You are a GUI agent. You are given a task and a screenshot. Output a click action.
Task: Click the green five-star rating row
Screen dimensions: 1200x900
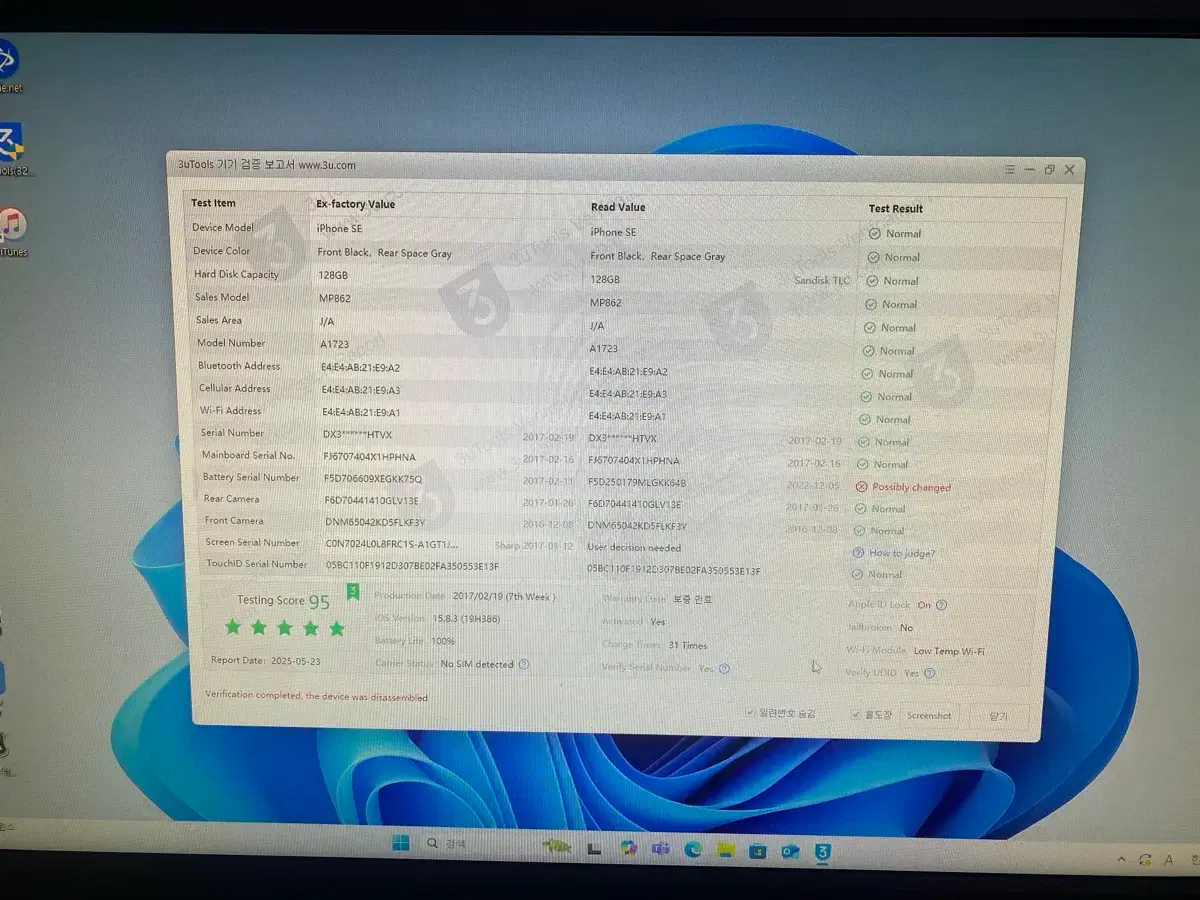pos(285,628)
